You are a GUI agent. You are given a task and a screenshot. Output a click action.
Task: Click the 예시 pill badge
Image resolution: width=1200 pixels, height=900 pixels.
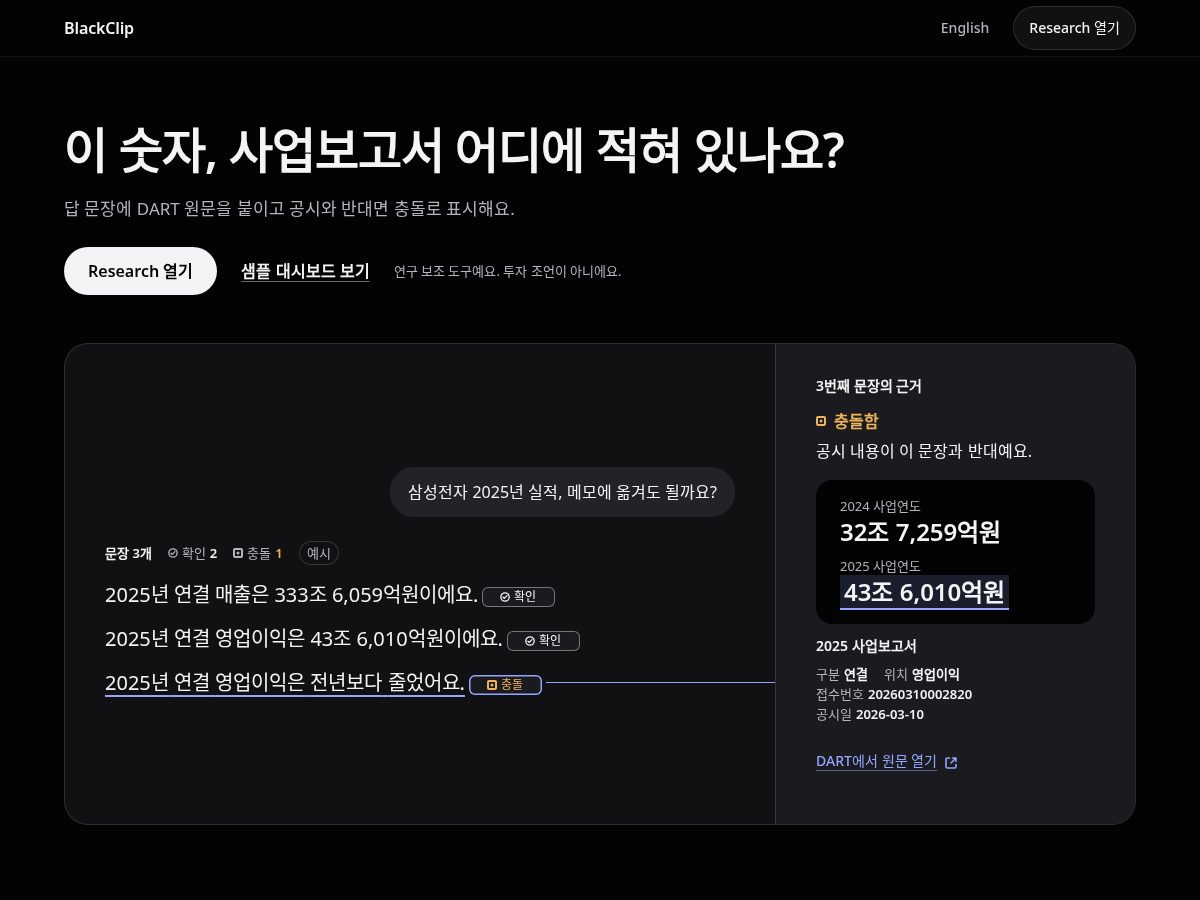pos(319,553)
